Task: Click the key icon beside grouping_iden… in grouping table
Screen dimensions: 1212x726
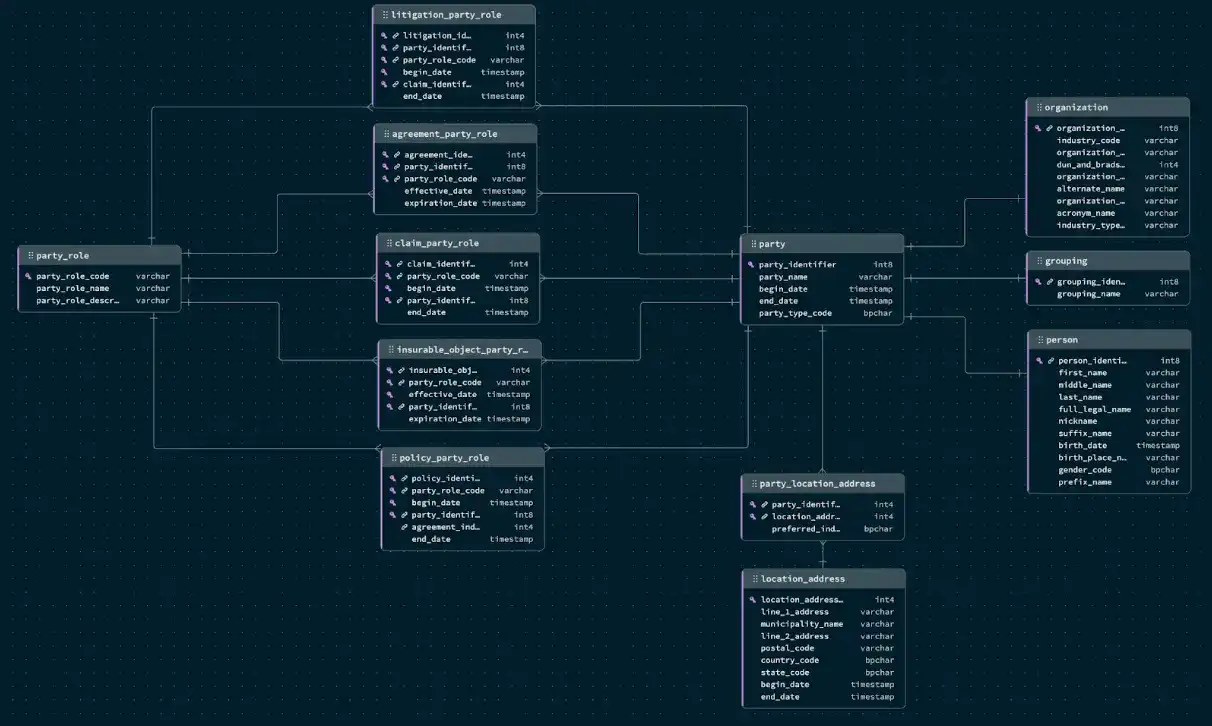Action: click(x=1036, y=281)
